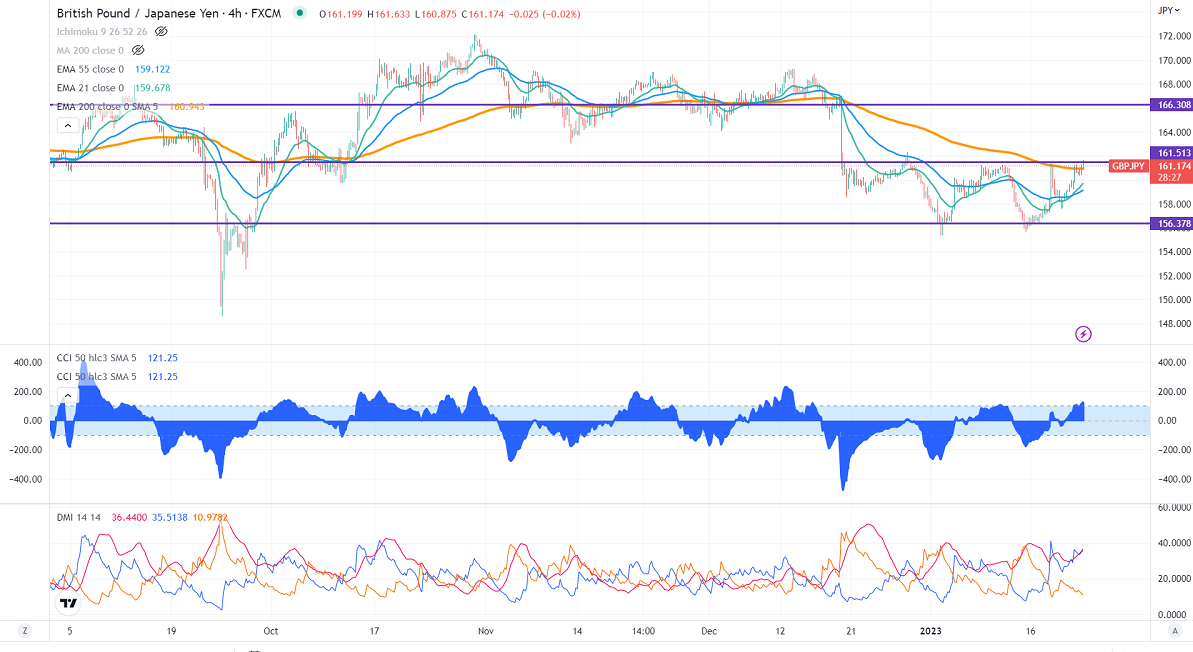Click the TradingView logo icon
The height and width of the screenshot is (652, 1193).
click(x=68, y=603)
